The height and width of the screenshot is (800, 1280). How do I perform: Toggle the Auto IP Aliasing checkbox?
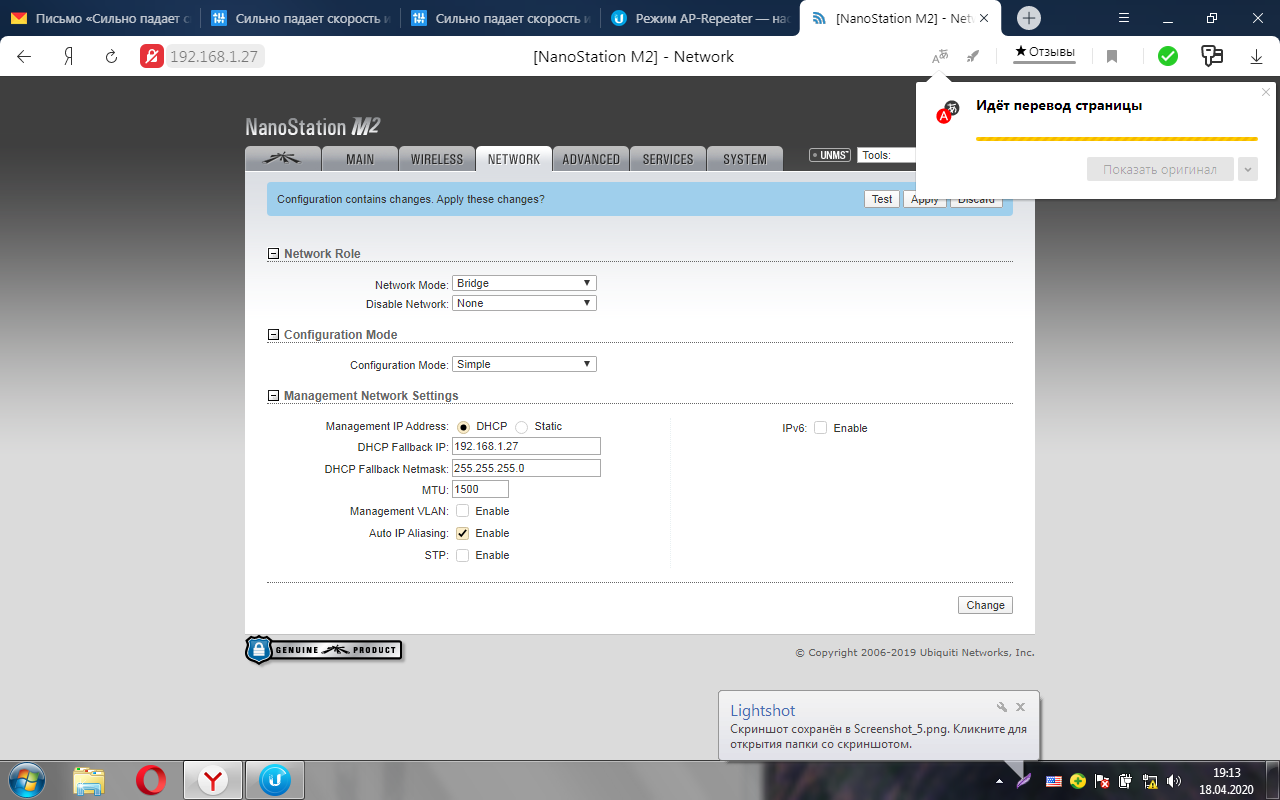coord(462,533)
